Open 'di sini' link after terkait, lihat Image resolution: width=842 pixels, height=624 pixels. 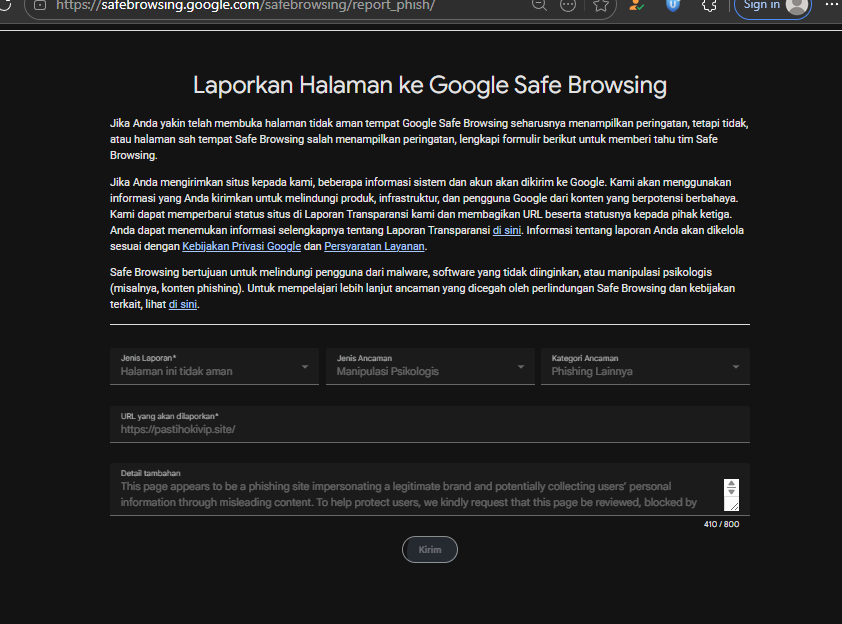coord(183,304)
